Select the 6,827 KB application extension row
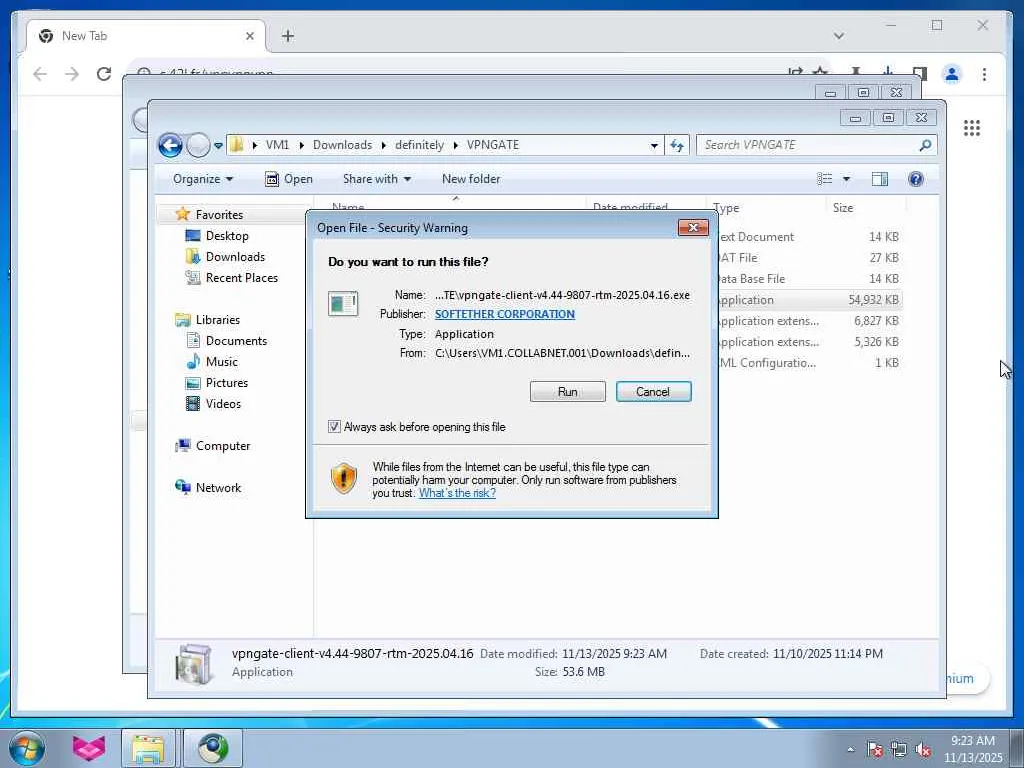1024x768 pixels. [810, 321]
